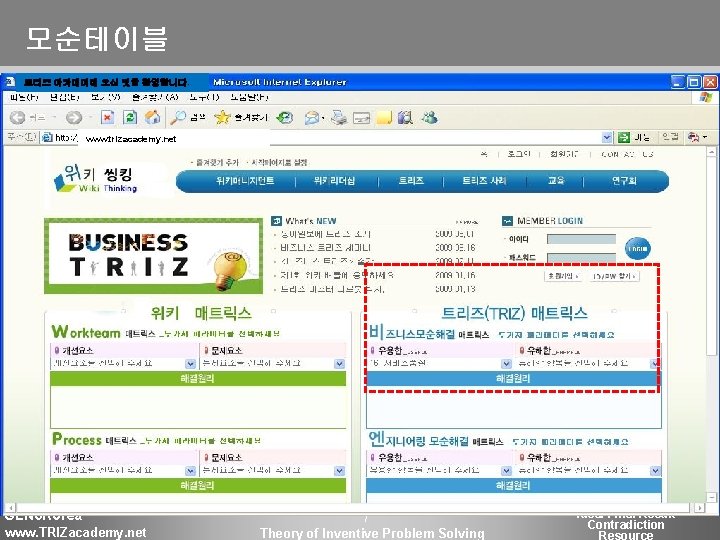Click the ID/PW 찾기 button

(614, 276)
